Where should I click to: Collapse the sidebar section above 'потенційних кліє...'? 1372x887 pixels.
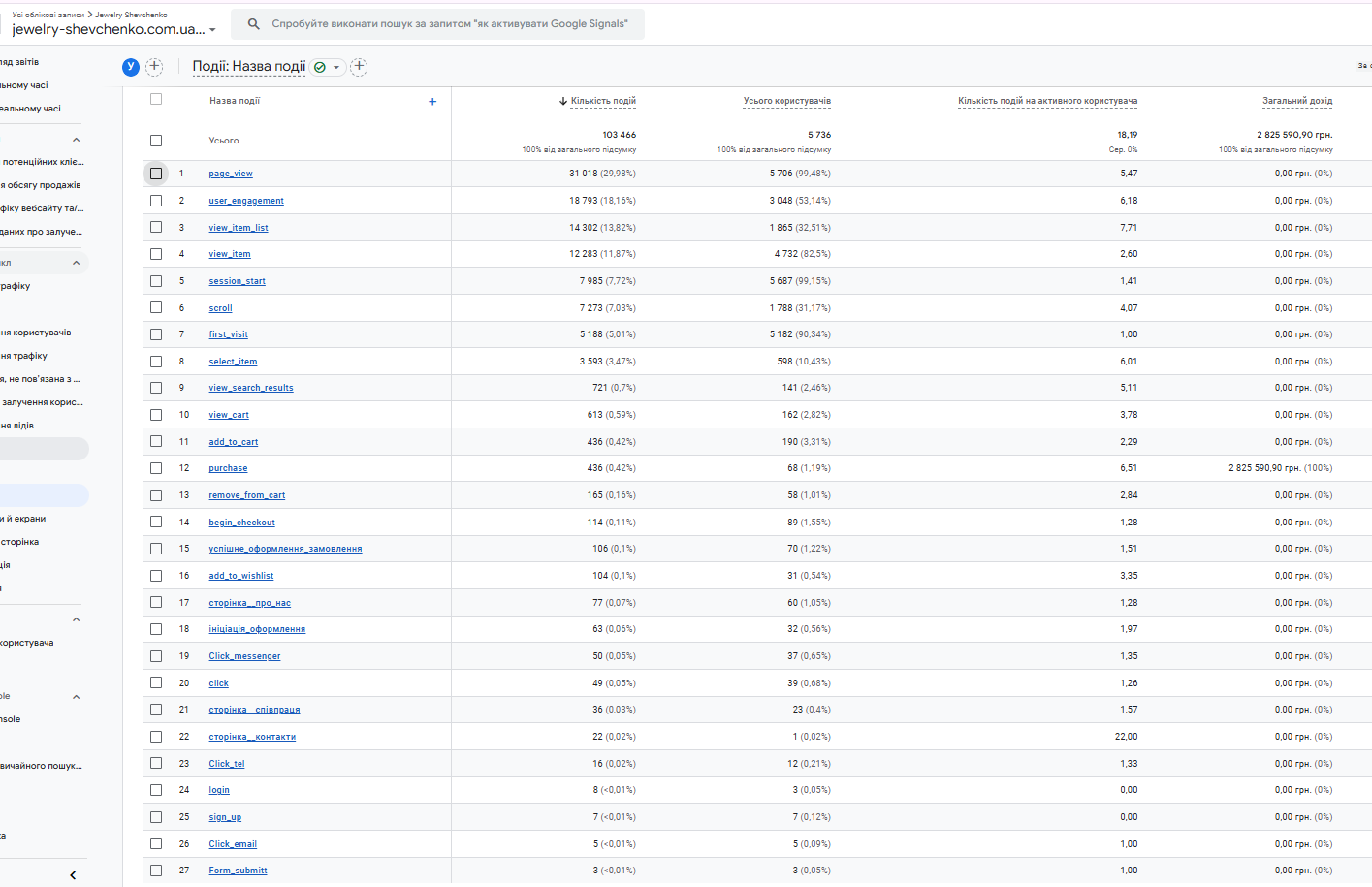tap(76, 140)
